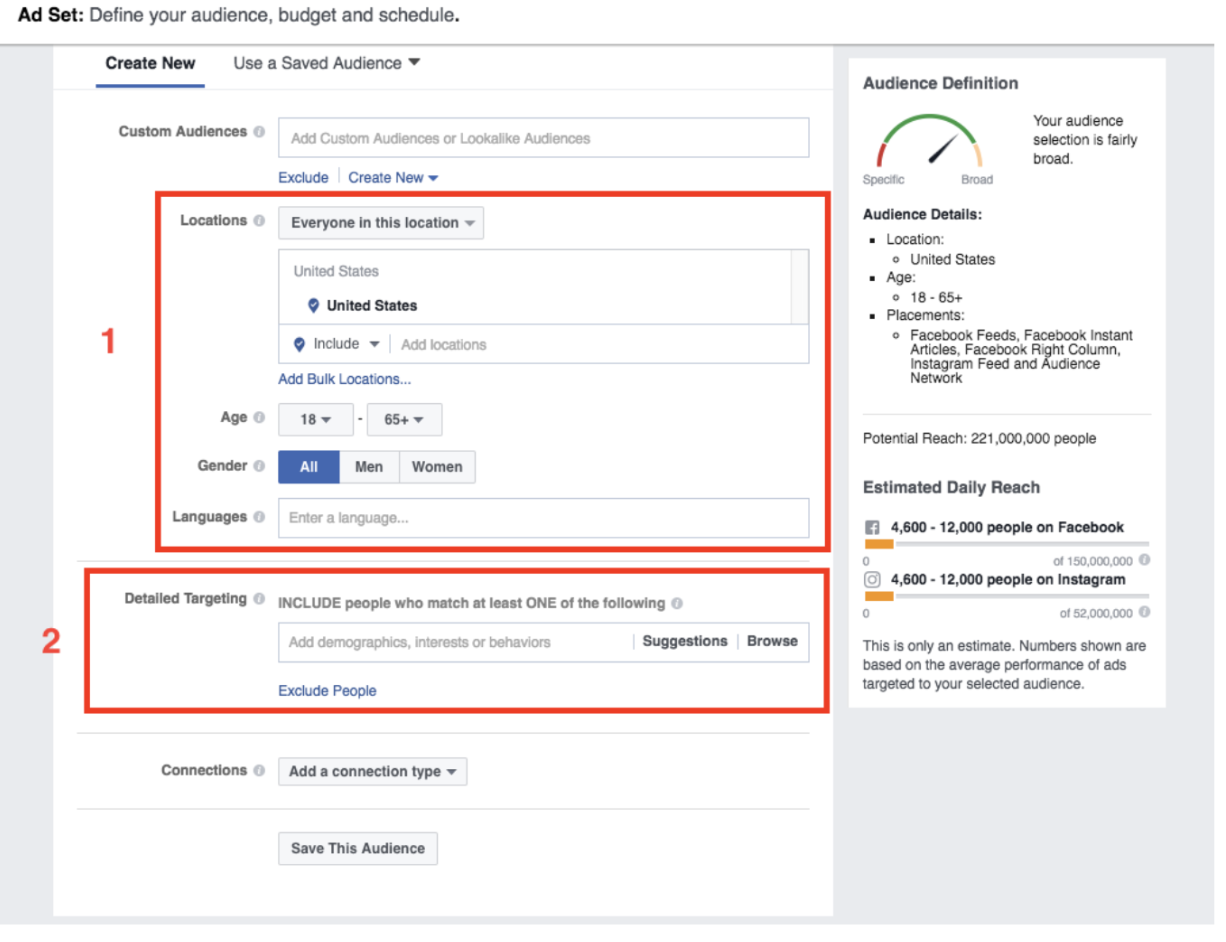The image size is (1226, 942).
Task: Click the Enter a language input field
Action: point(543,518)
